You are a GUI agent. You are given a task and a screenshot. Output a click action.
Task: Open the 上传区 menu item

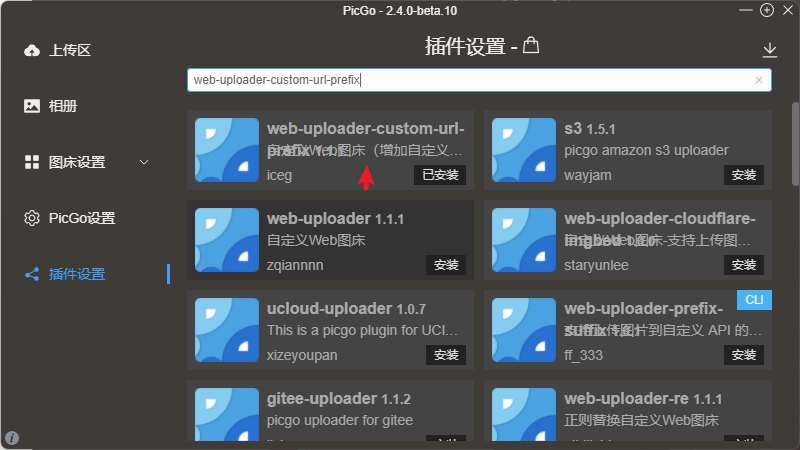(x=70, y=50)
